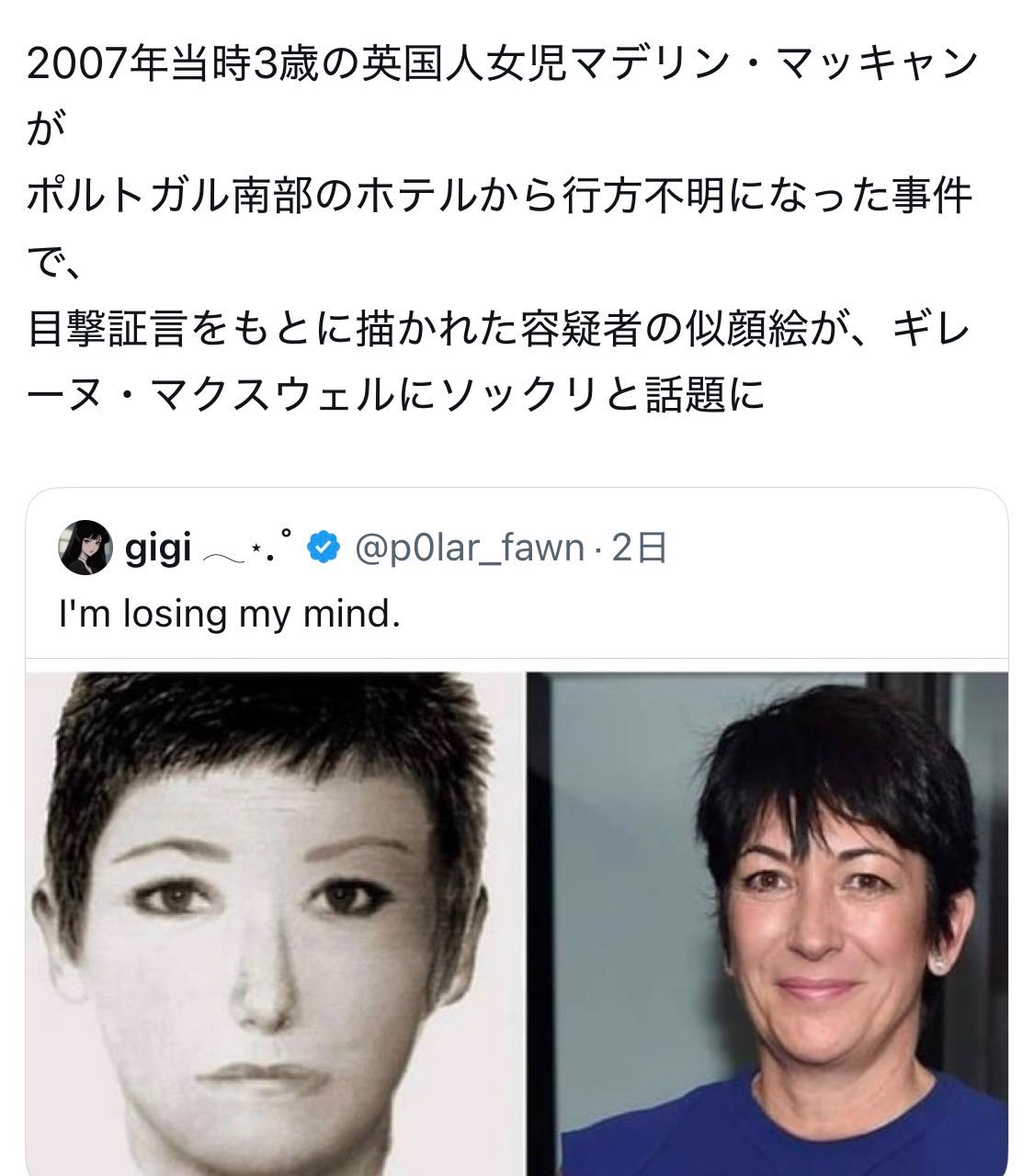Click the line beginning "2007年当時3歳の英国人女児"
The image size is (1034, 1176).
click(x=503, y=66)
